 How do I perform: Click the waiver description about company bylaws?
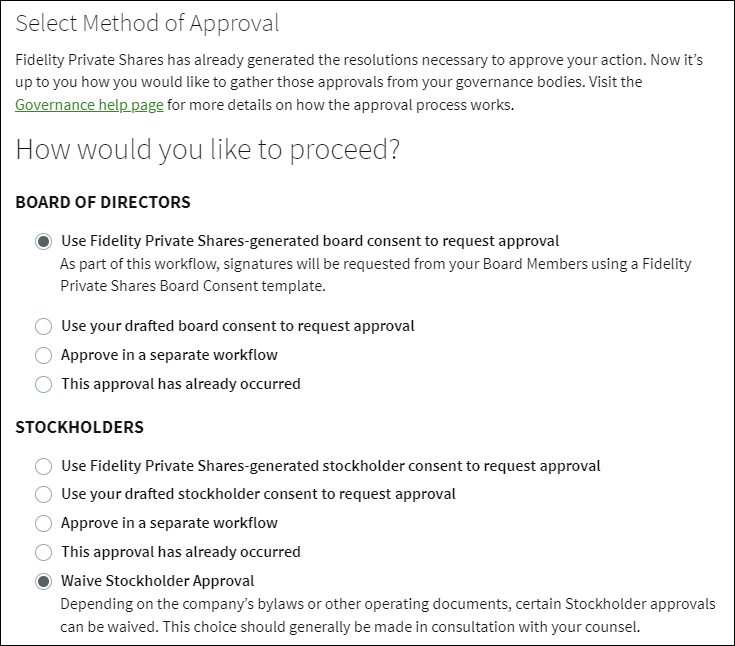pyautogui.click(x=387, y=616)
